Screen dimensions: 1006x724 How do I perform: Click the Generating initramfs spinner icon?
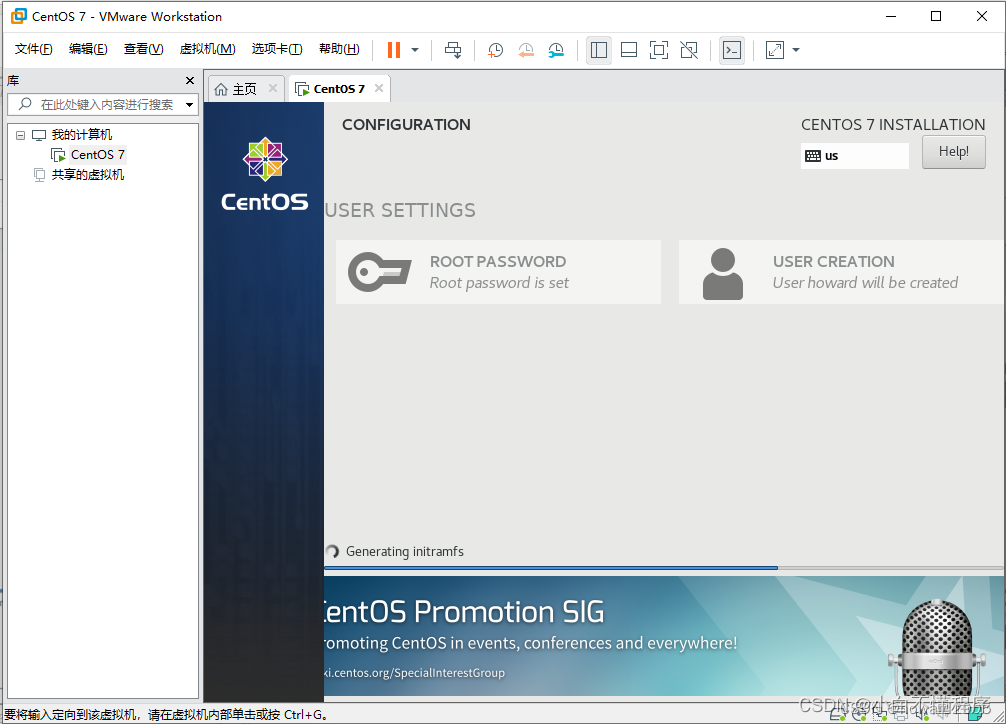332,551
